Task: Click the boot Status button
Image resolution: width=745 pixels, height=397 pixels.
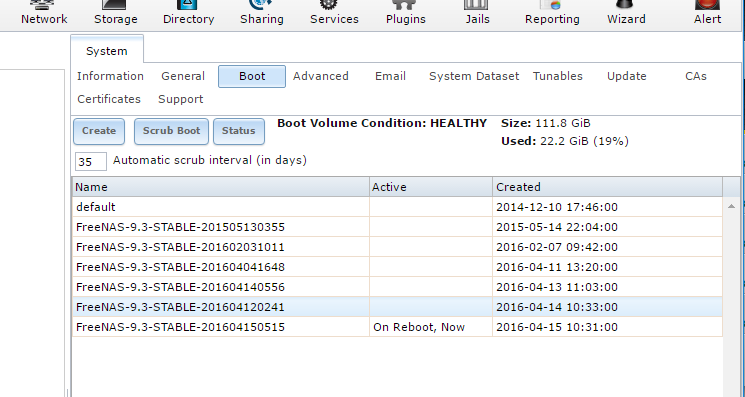Action: [x=239, y=131]
